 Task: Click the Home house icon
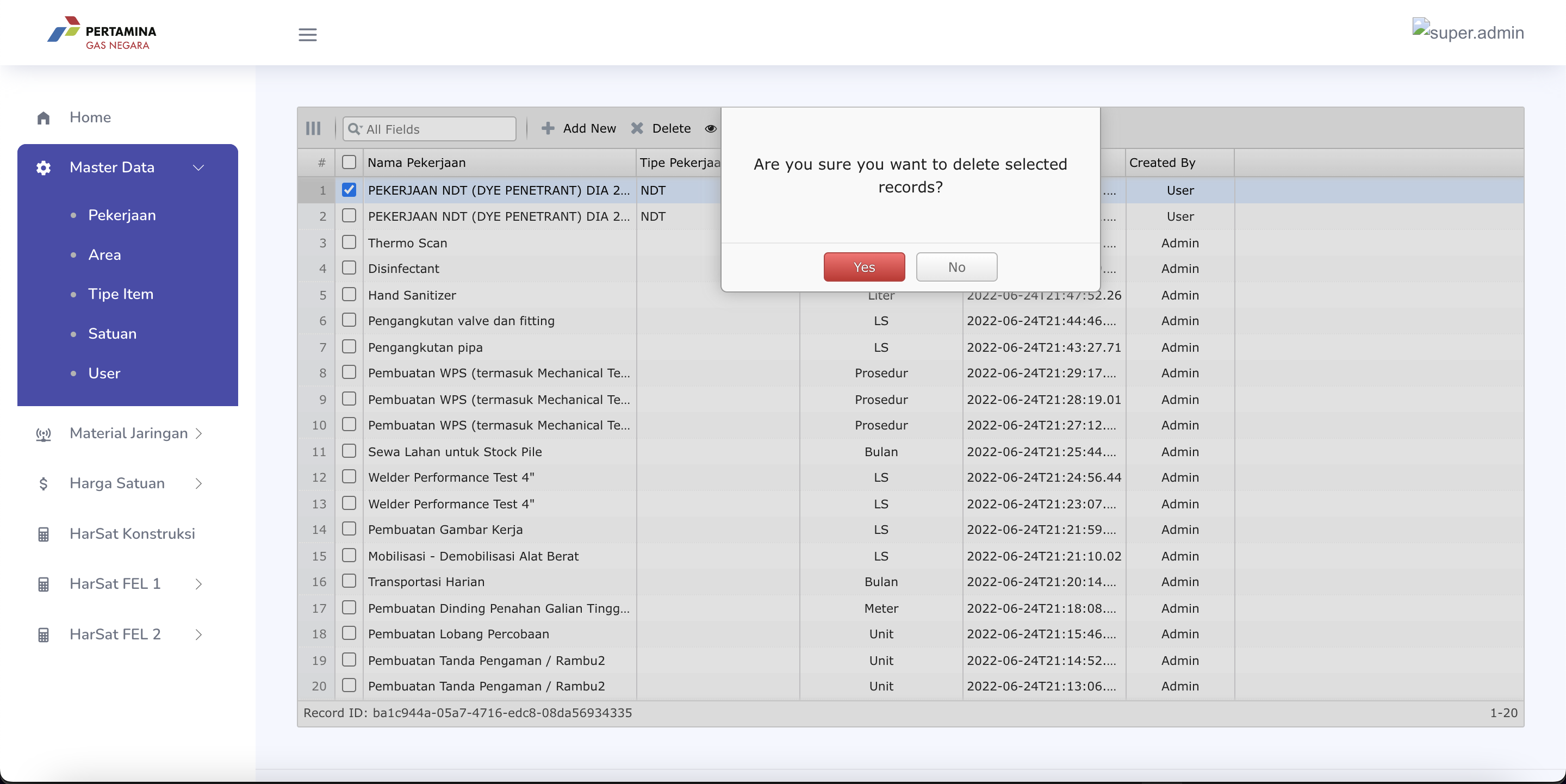coord(43,118)
